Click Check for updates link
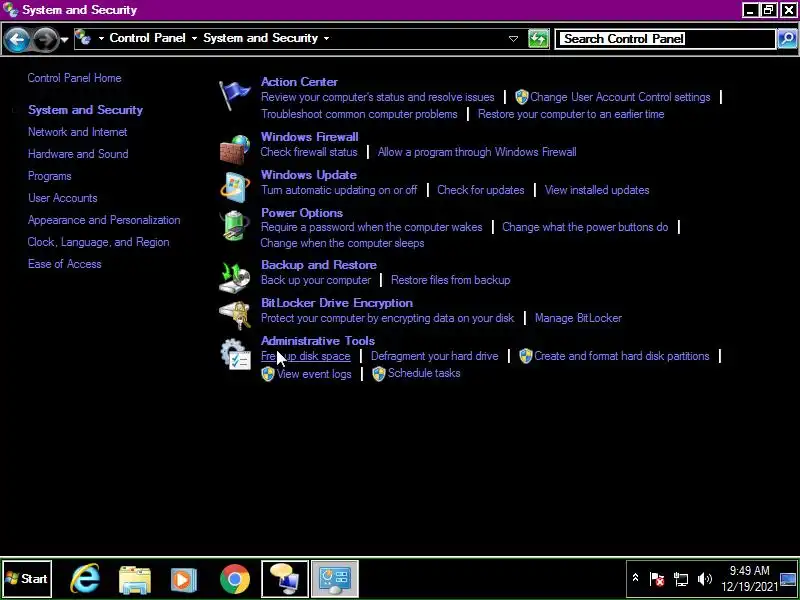Screen dimensions: 800x600 481,190
